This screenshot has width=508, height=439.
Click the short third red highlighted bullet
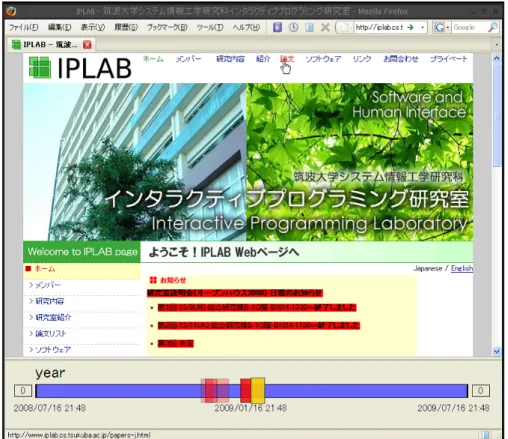click(x=176, y=343)
